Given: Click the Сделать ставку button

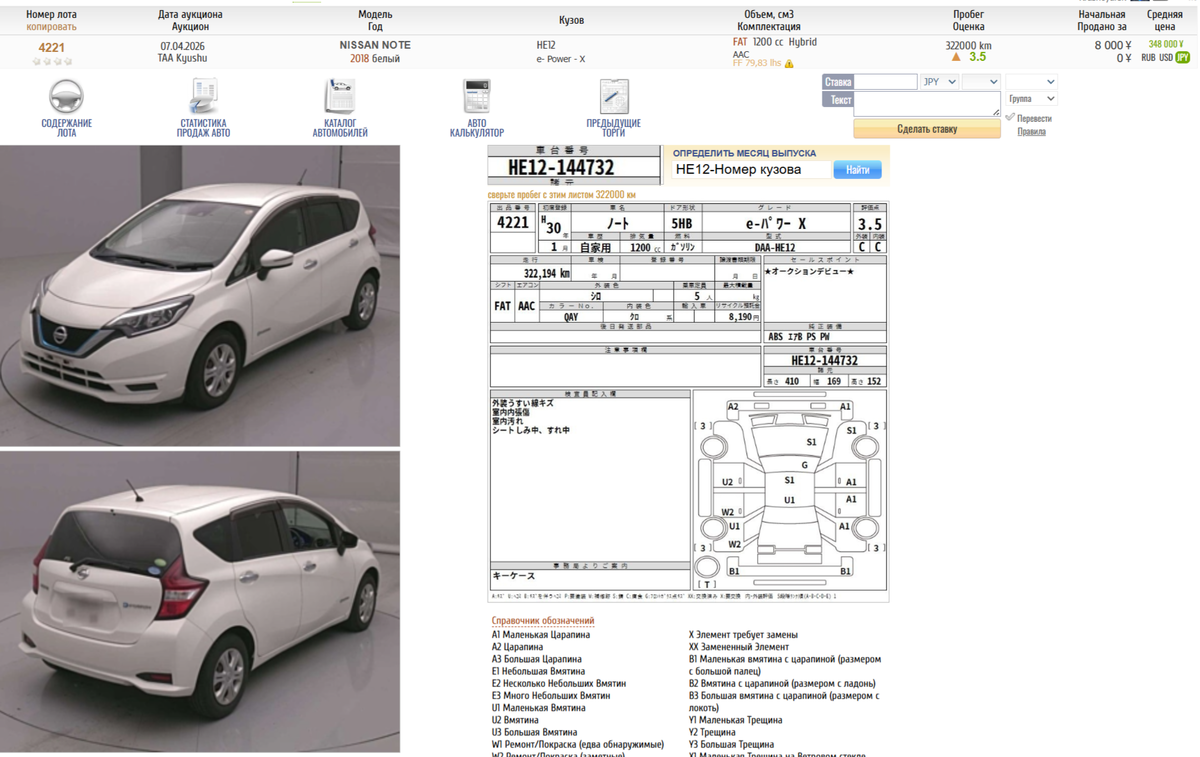Looking at the screenshot, I should 927,129.
